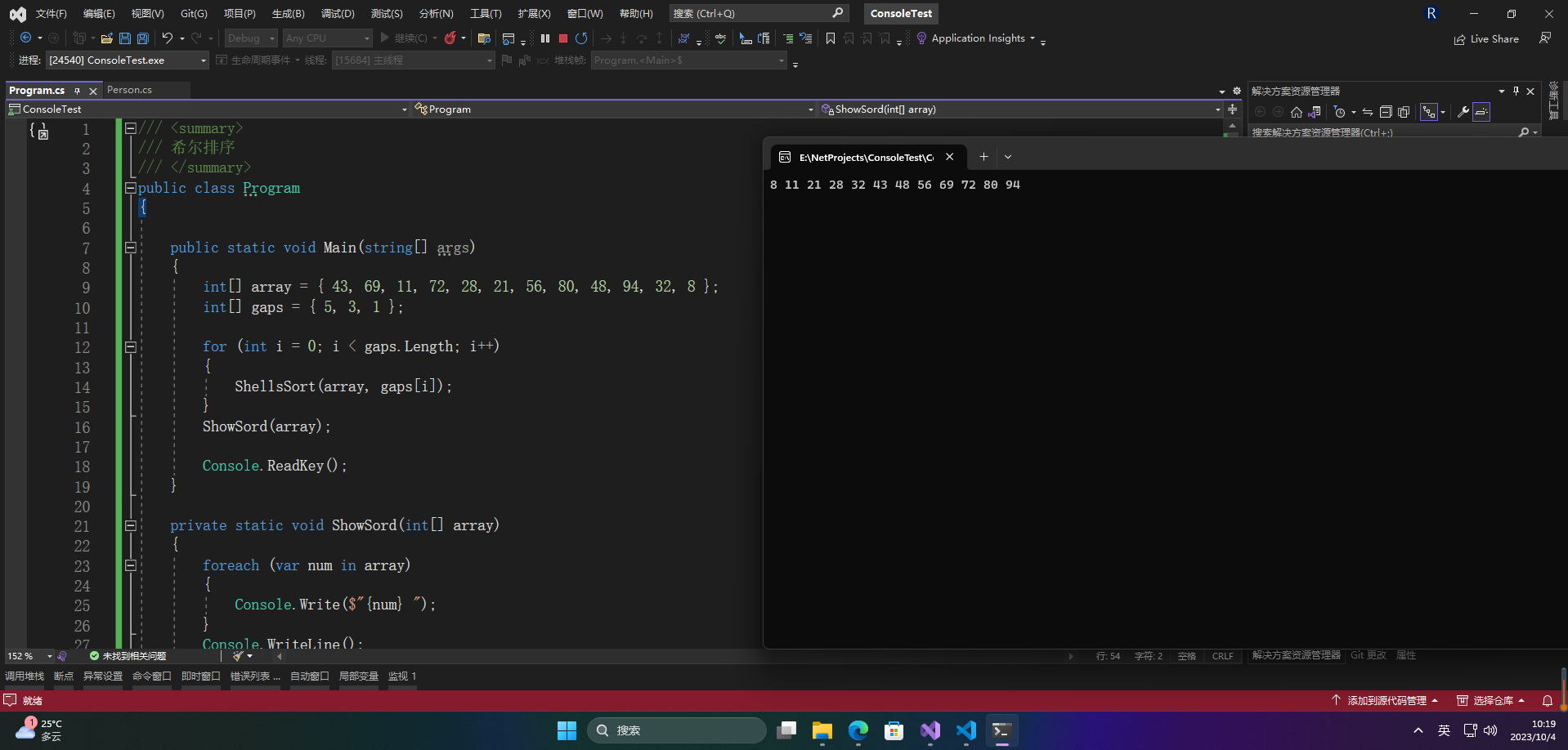Click Pending Changes Filter clock icon

click(1339, 112)
